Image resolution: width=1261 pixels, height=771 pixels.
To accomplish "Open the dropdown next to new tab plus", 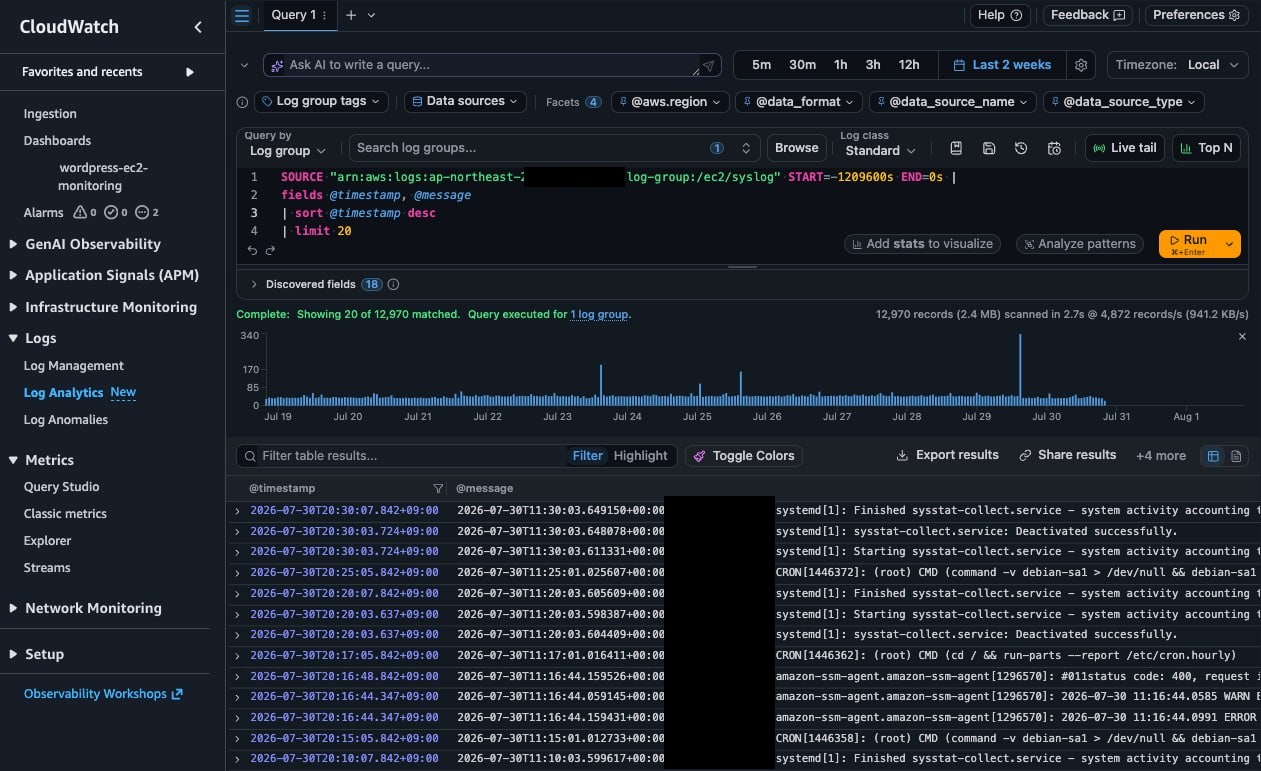I will coord(372,15).
